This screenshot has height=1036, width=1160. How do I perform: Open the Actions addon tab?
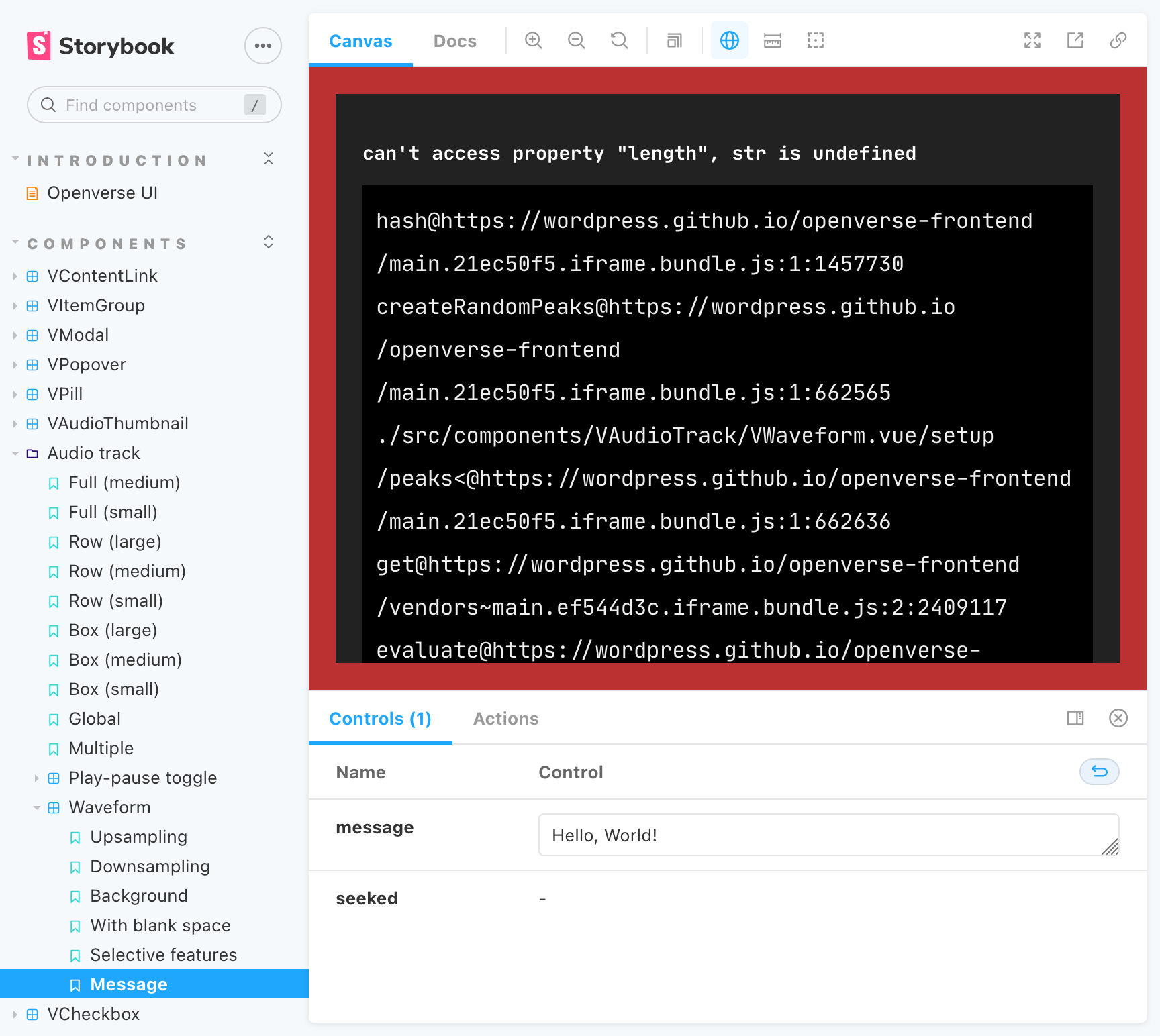point(506,719)
